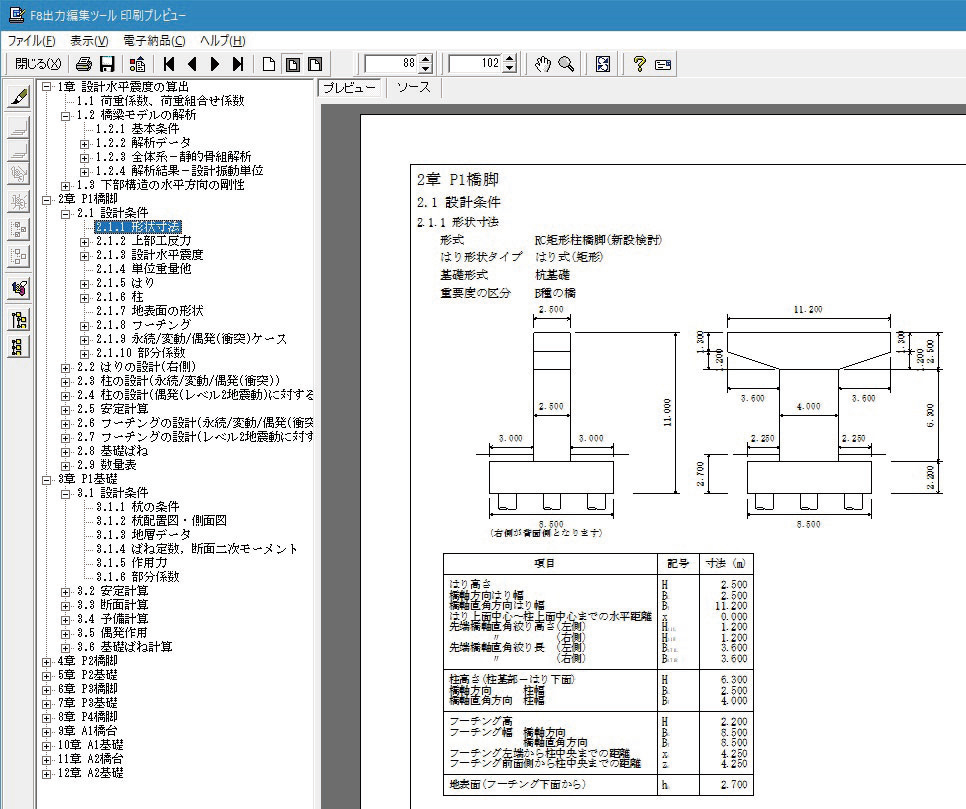
Task: Expand the 4章 P2橋脚 chapter
Action: pos(46,662)
